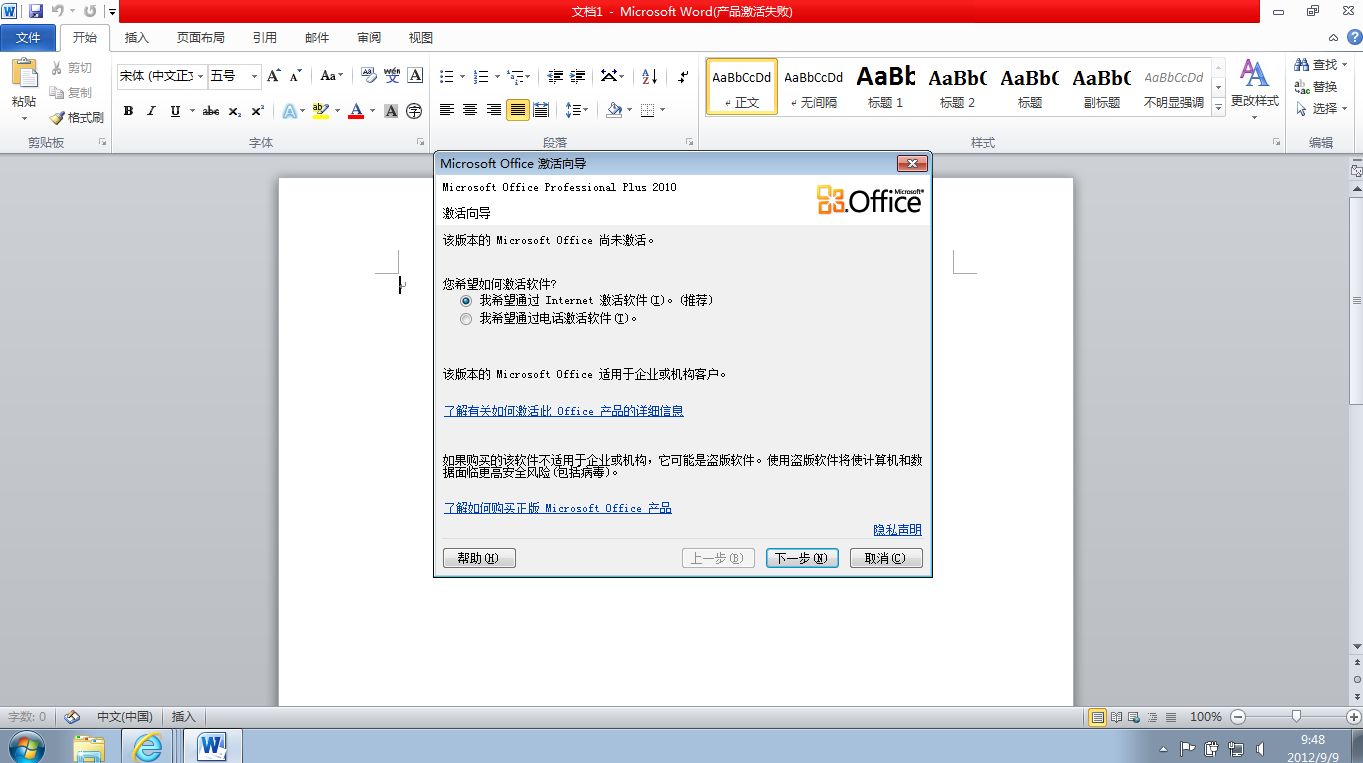Click the zoom slider handle

[x=1296, y=716]
